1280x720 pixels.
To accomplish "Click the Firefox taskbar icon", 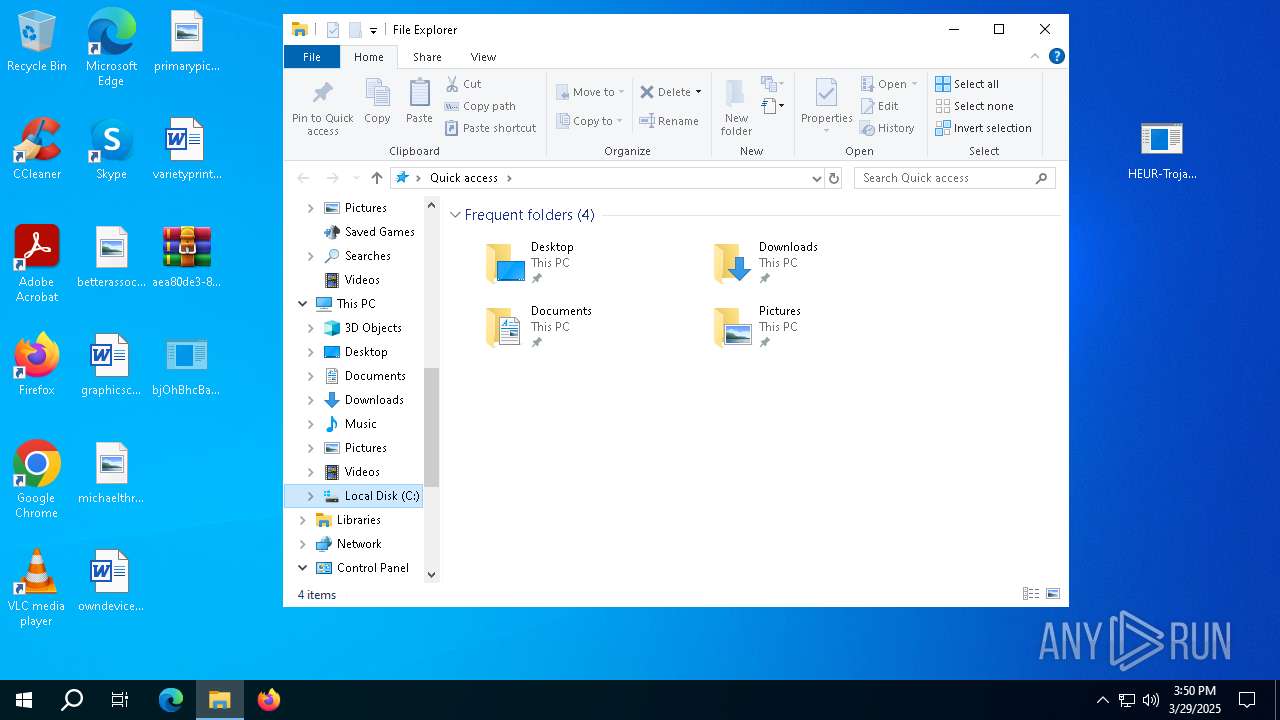I will click(x=268, y=700).
